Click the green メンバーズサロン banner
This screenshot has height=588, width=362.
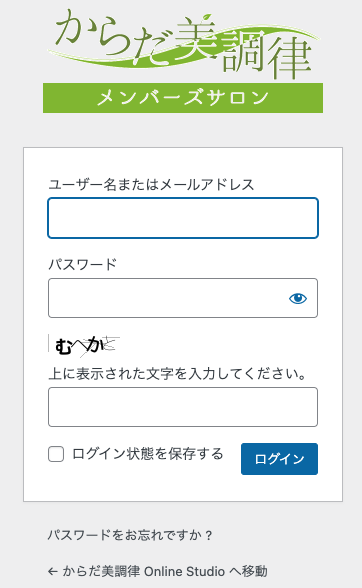point(183,98)
